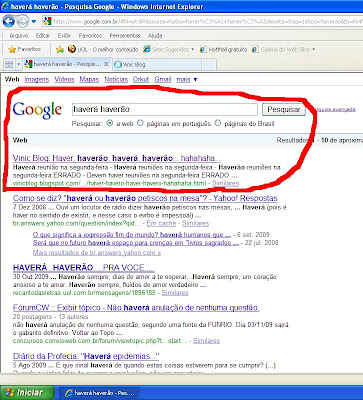Click the browser Back arrow button

pos(9,21)
